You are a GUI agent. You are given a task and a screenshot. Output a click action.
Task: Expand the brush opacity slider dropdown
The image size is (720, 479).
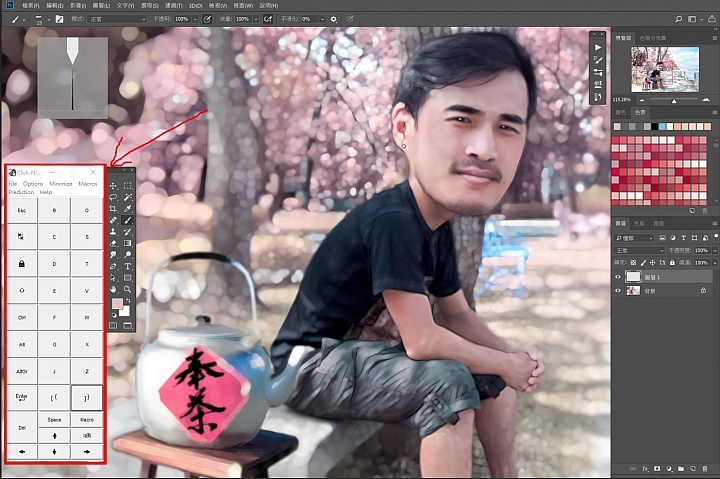pos(195,19)
